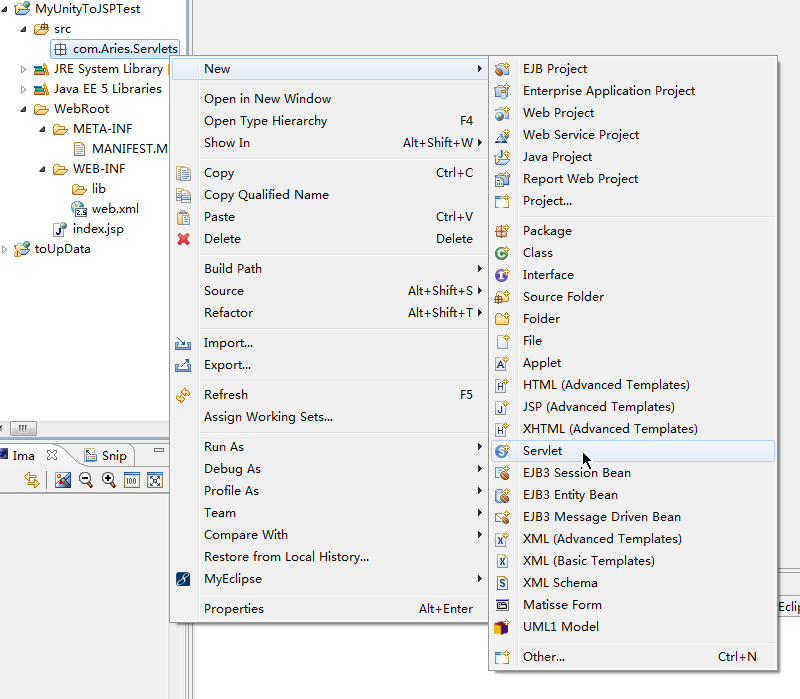Click the Package icon in New submenu

[x=502, y=231]
